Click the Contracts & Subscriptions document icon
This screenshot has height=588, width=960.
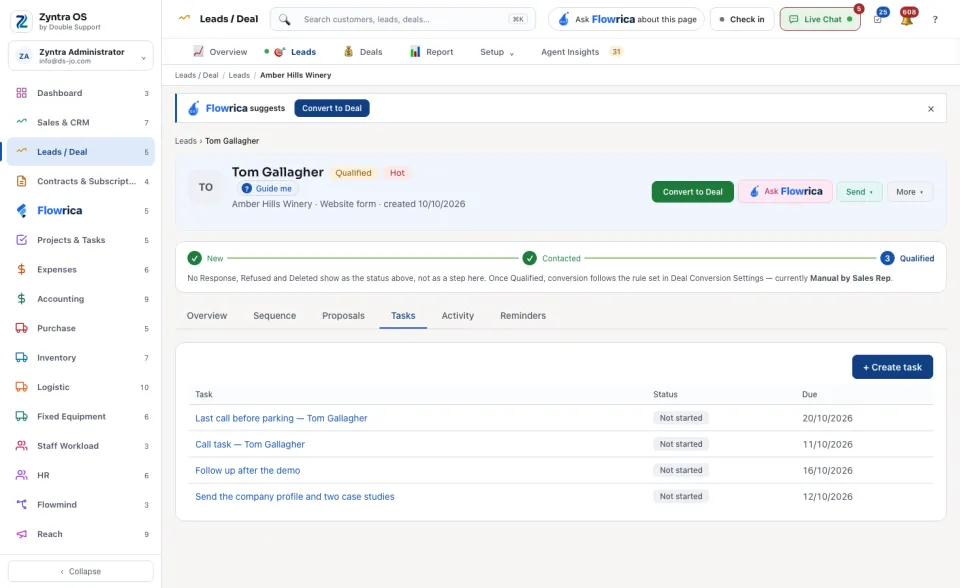21,181
